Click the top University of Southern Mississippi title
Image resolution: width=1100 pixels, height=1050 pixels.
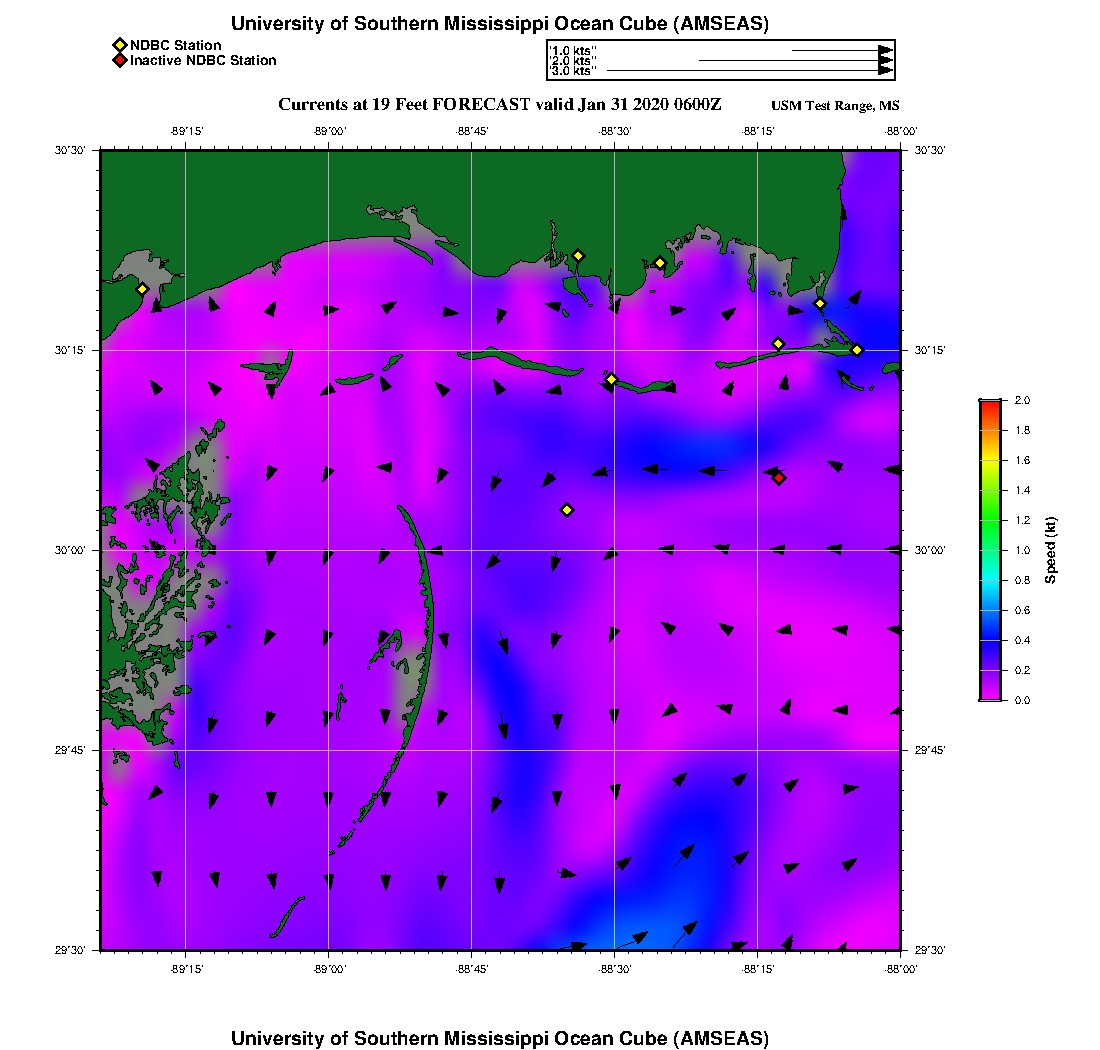pyautogui.click(x=499, y=24)
